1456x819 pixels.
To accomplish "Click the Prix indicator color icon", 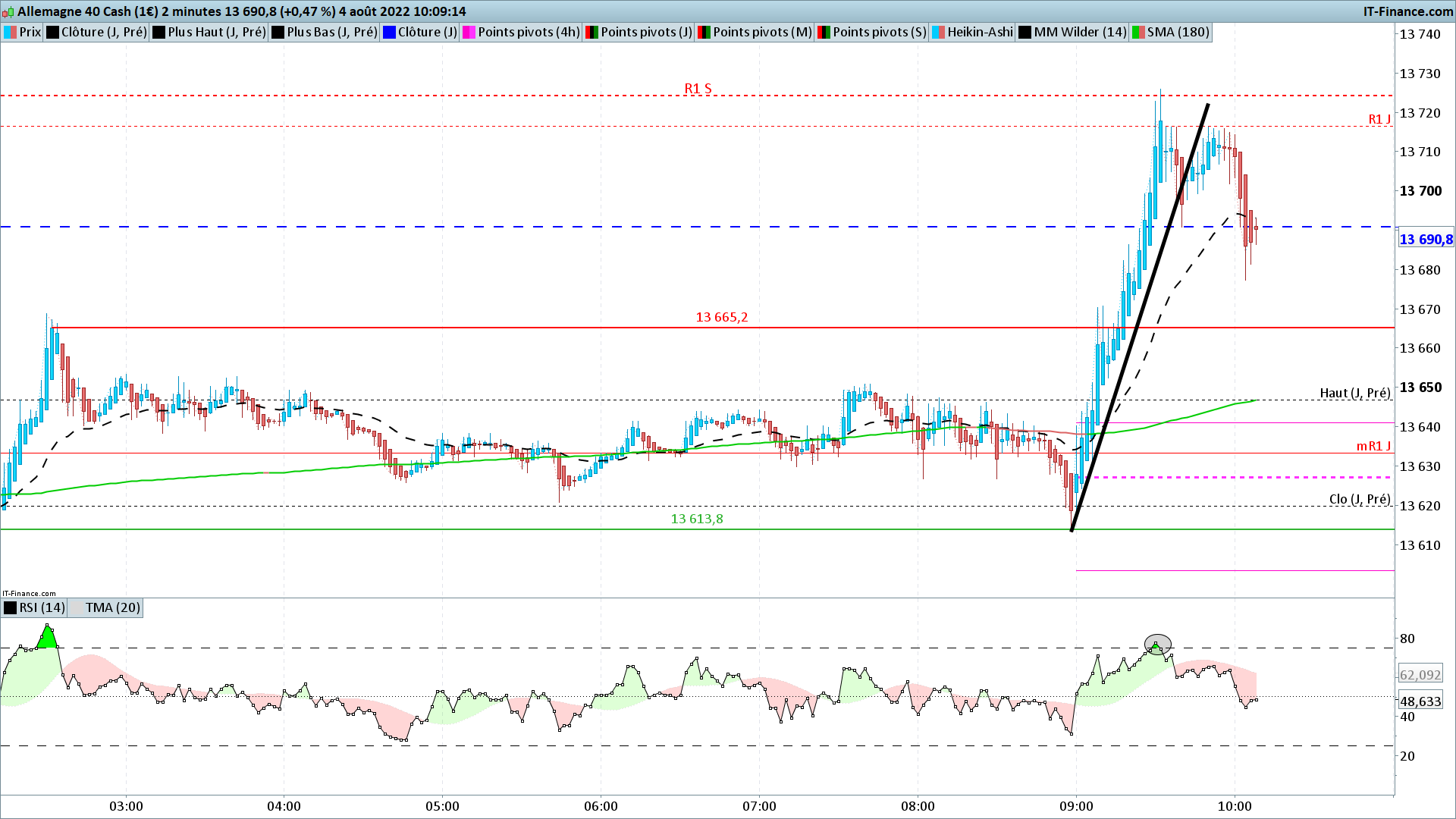I will tap(11, 32).
